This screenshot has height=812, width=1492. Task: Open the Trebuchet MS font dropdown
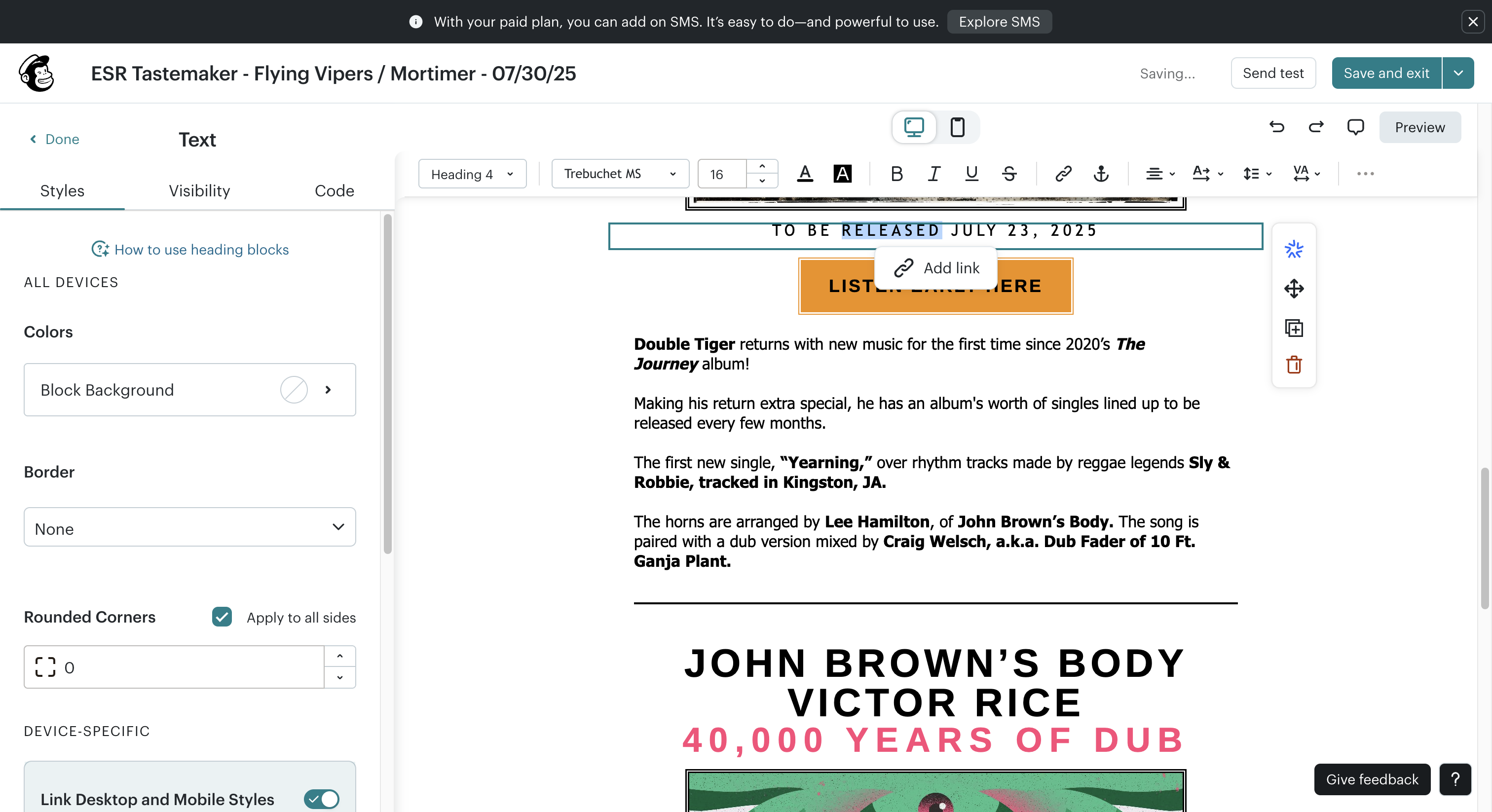(620, 174)
